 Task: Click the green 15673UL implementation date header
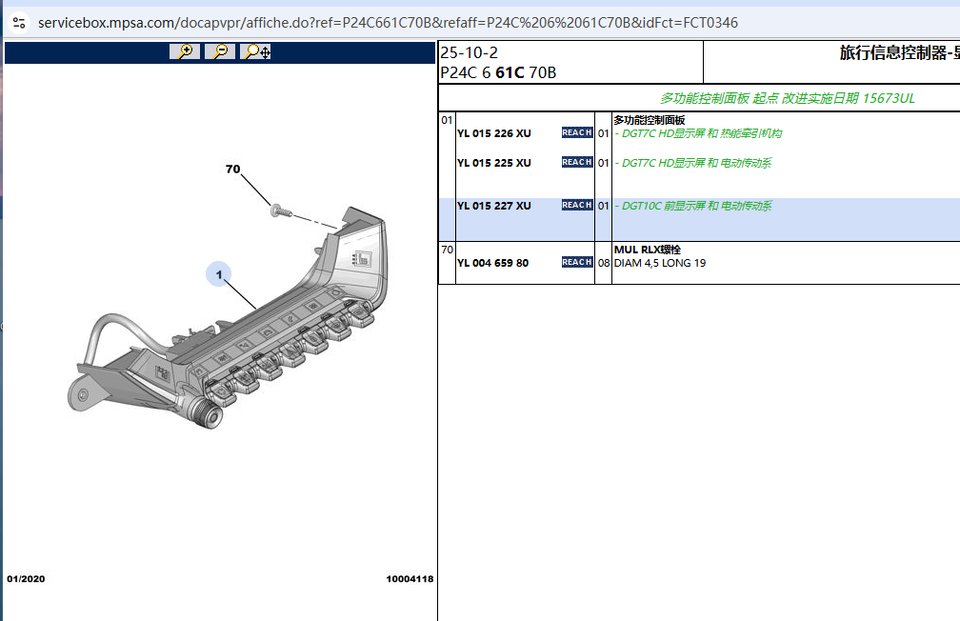[x=787, y=98]
